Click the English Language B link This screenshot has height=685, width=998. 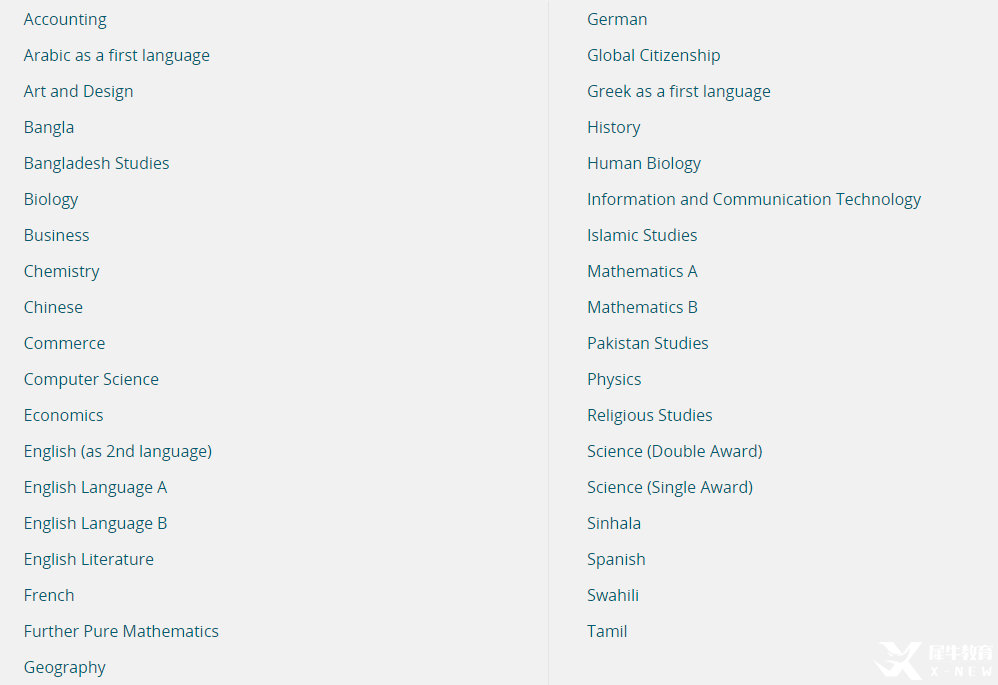tap(95, 524)
